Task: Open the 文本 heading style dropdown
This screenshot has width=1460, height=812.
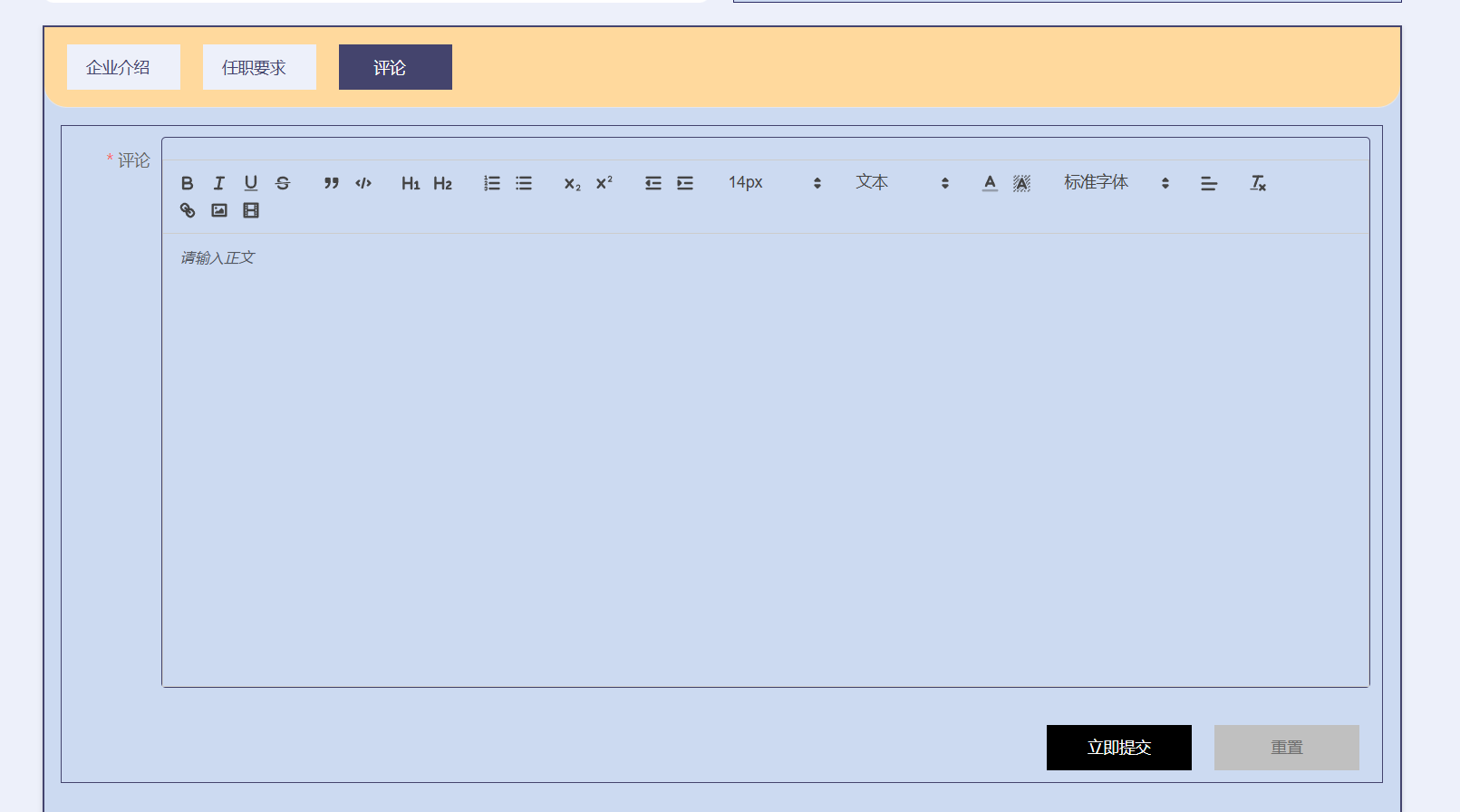Action: pos(902,183)
